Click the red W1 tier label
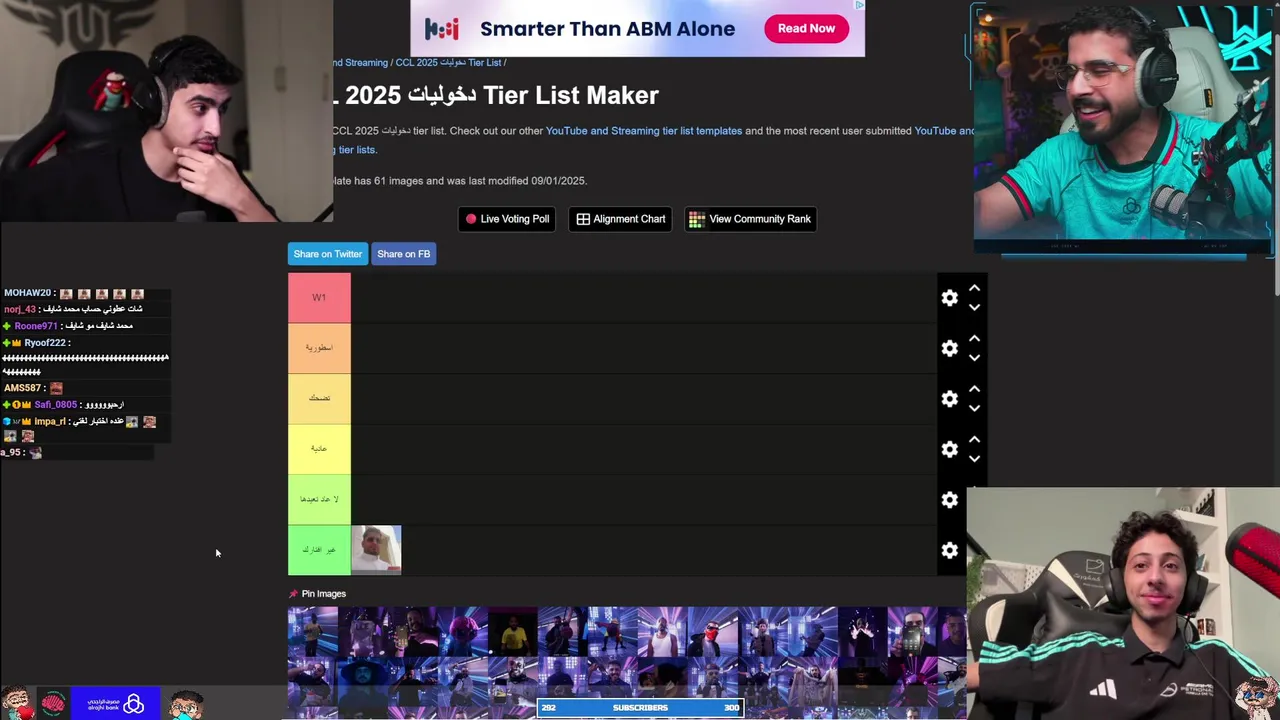1280x720 pixels. pos(319,298)
